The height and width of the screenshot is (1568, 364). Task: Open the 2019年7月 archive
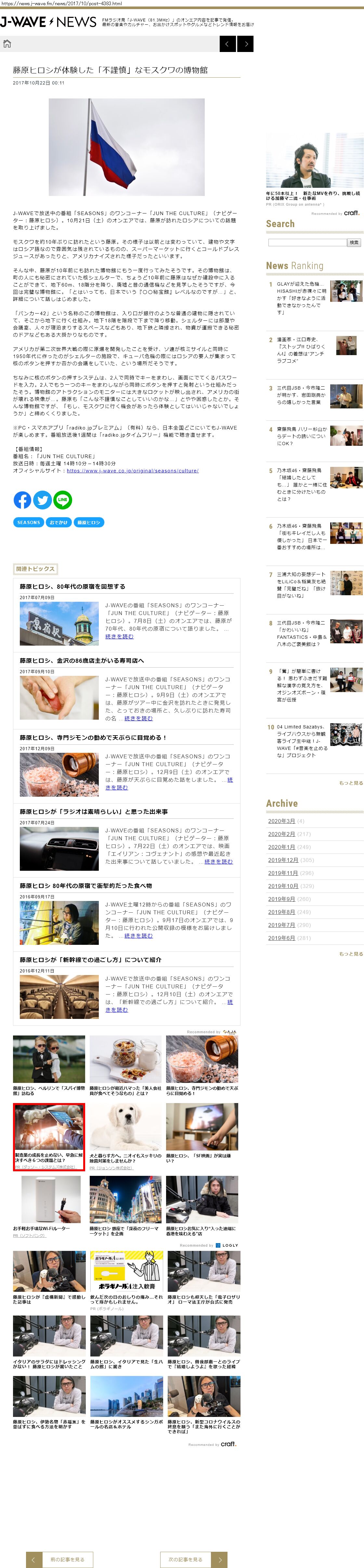click(x=281, y=925)
